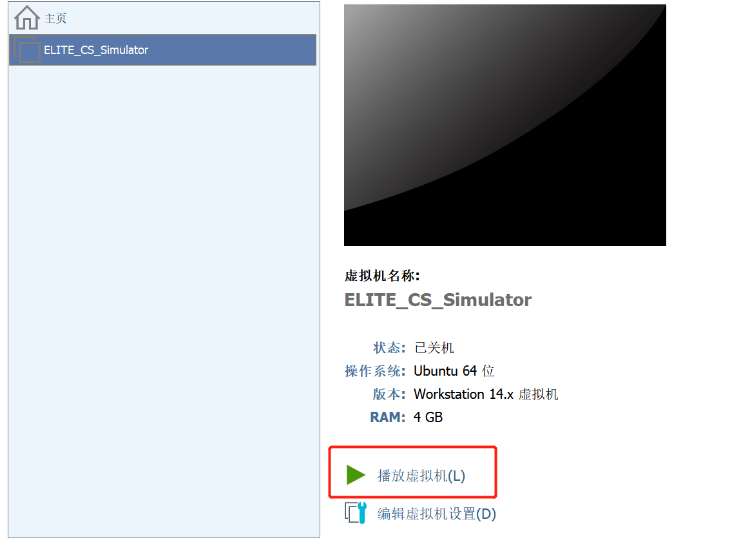This screenshot has height=556, width=741.
Task: Click 播放虚拟机(L) link
Action: 421,475
